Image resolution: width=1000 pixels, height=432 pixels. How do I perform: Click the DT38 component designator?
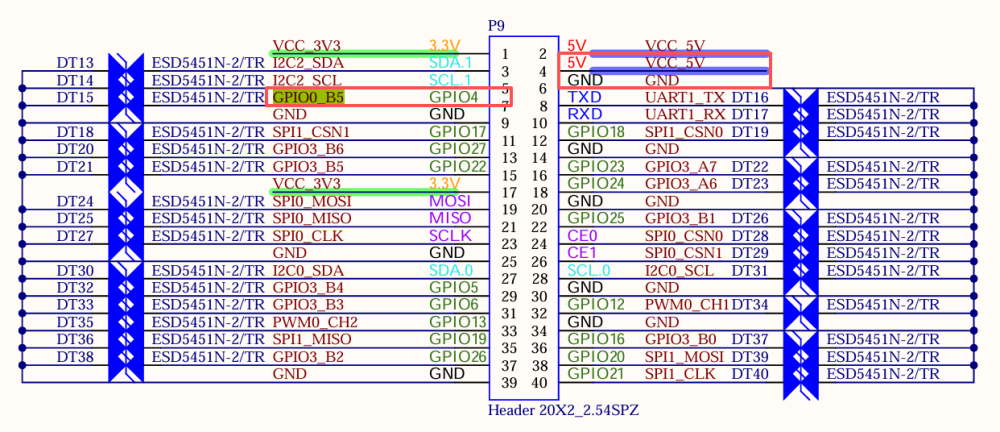tap(75, 357)
